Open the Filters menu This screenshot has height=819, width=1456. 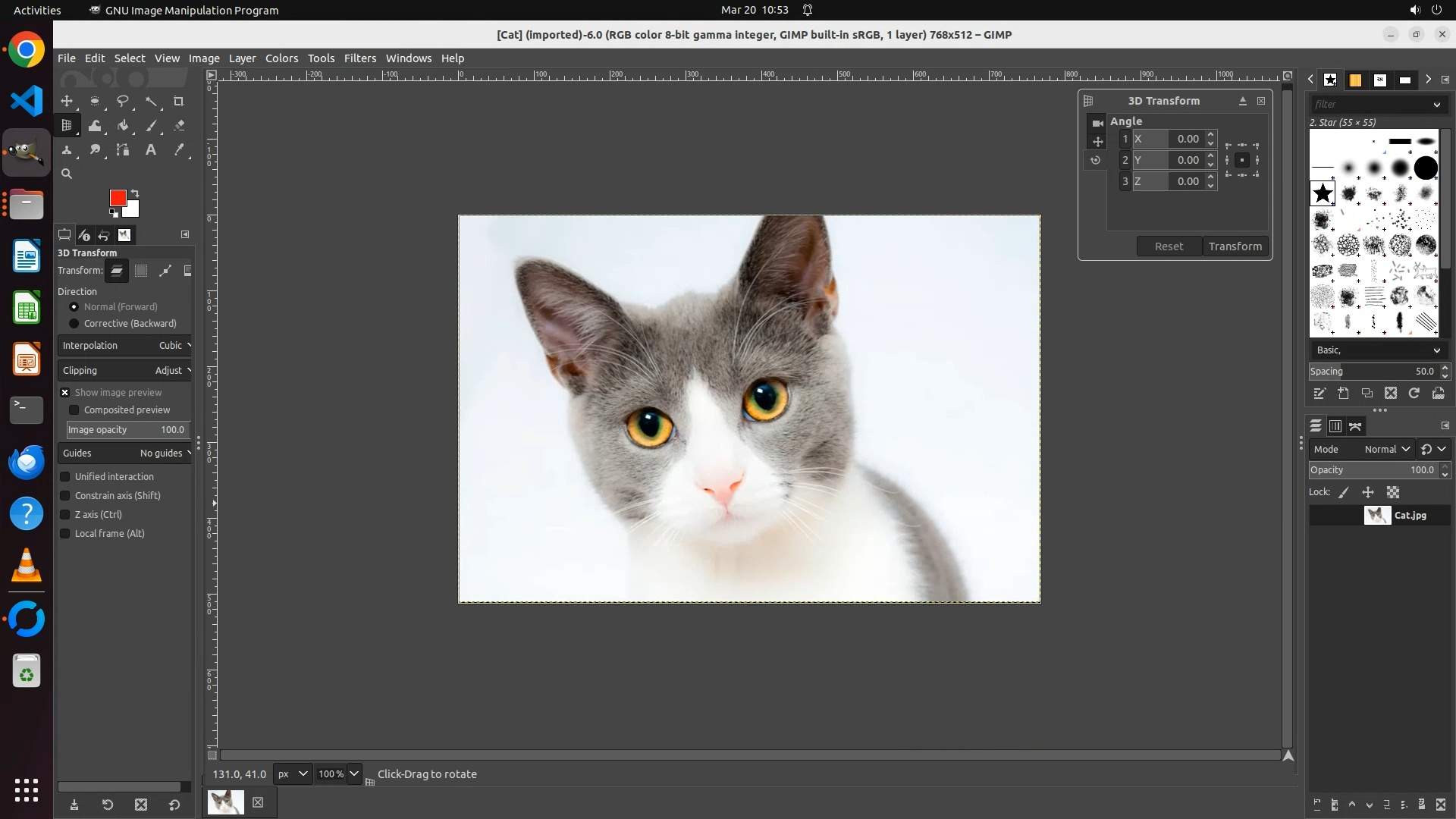coord(359,58)
